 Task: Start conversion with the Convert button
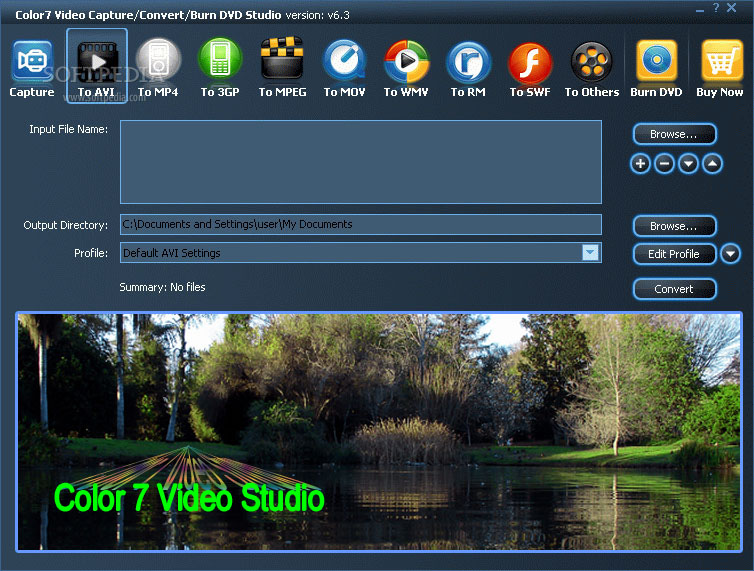[x=674, y=289]
